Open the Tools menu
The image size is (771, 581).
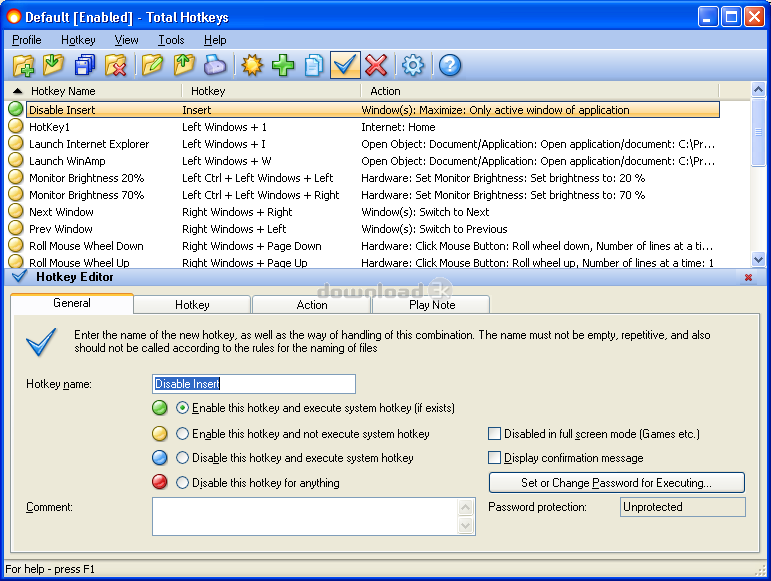pyautogui.click(x=171, y=40)
